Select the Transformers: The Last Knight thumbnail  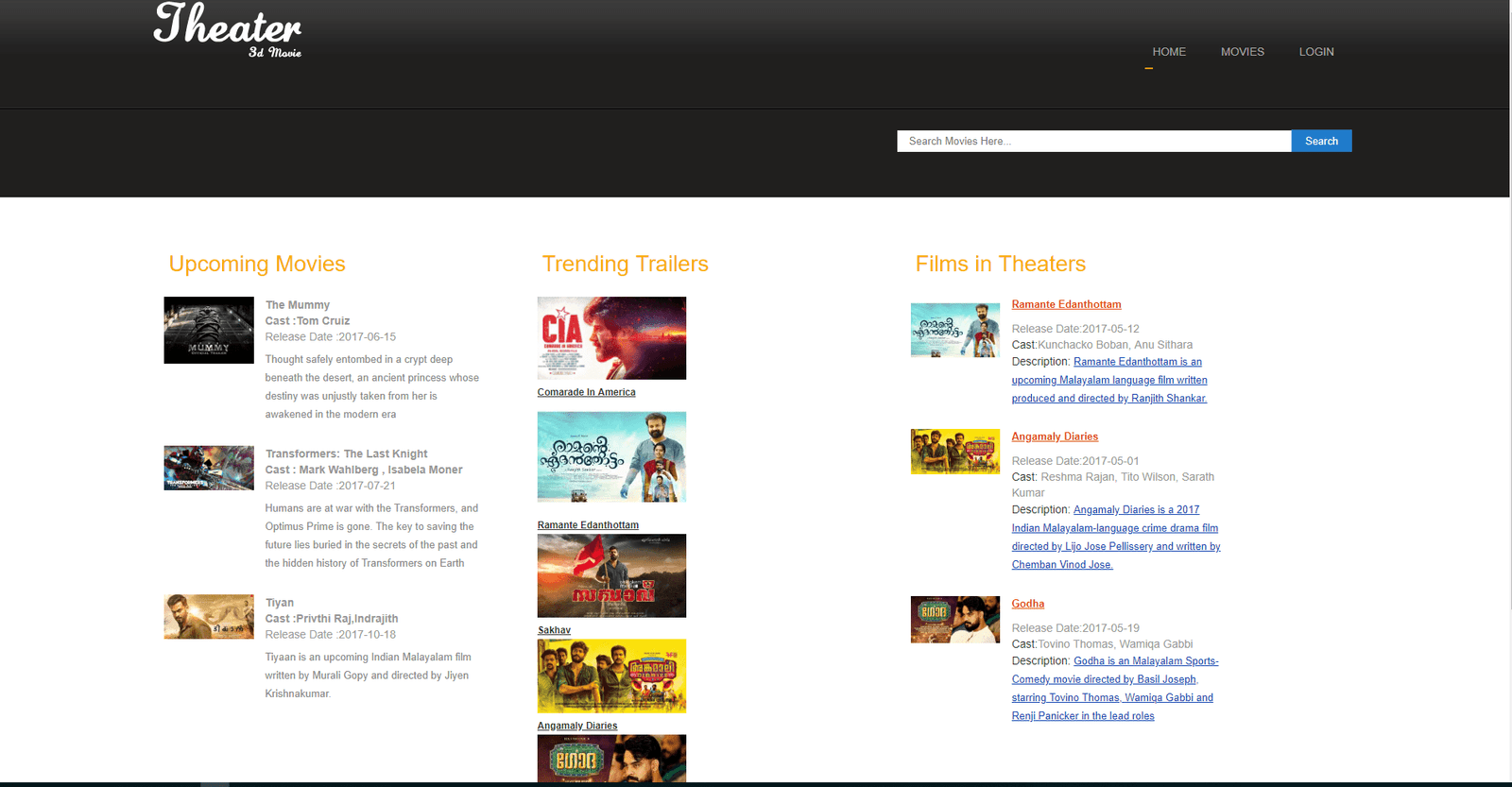tap(209, 468)
